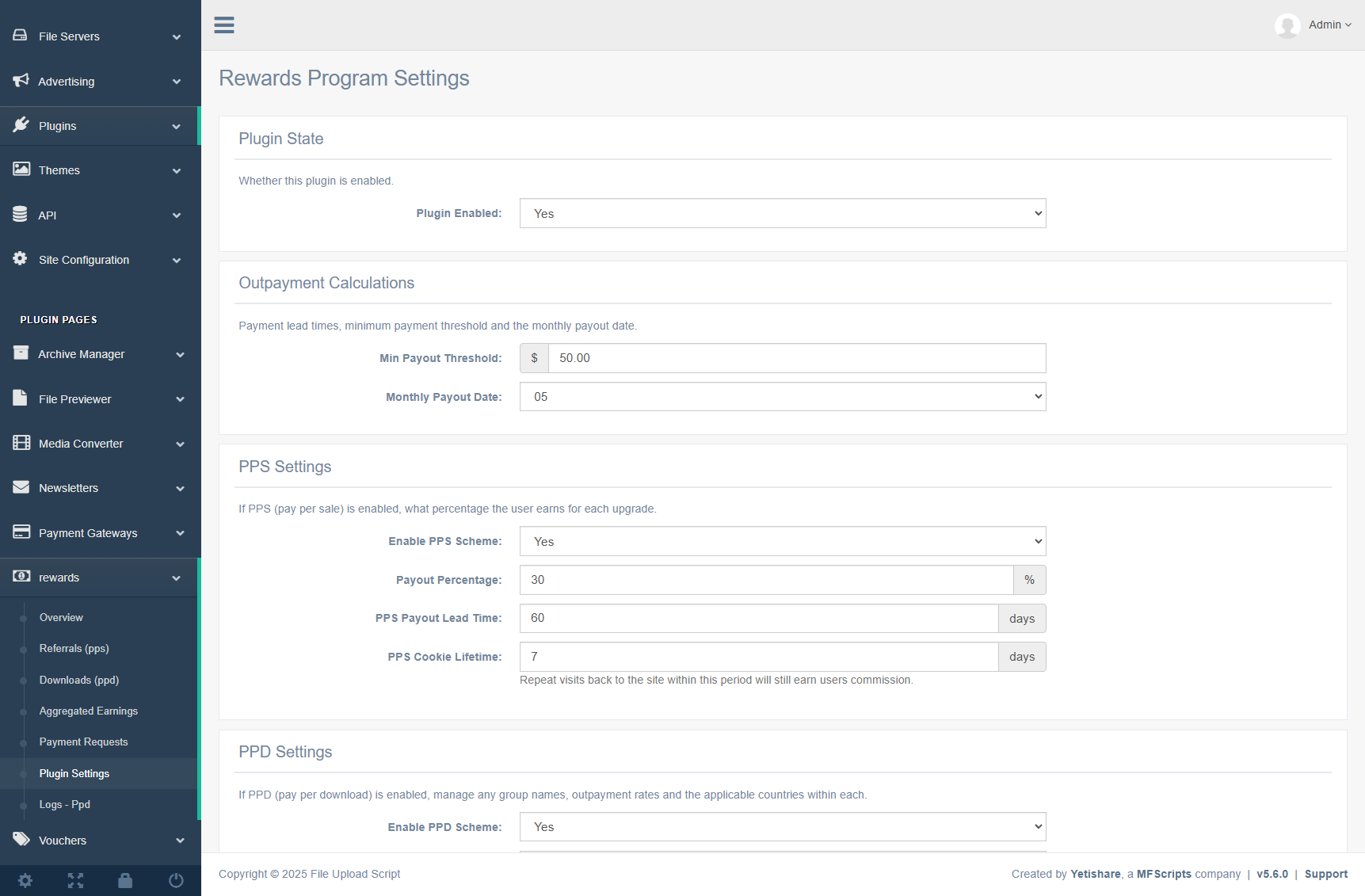The image size is (1365, 896).
Task: Open the Payment Requests submenu item
Action: [x=83, y=742]
